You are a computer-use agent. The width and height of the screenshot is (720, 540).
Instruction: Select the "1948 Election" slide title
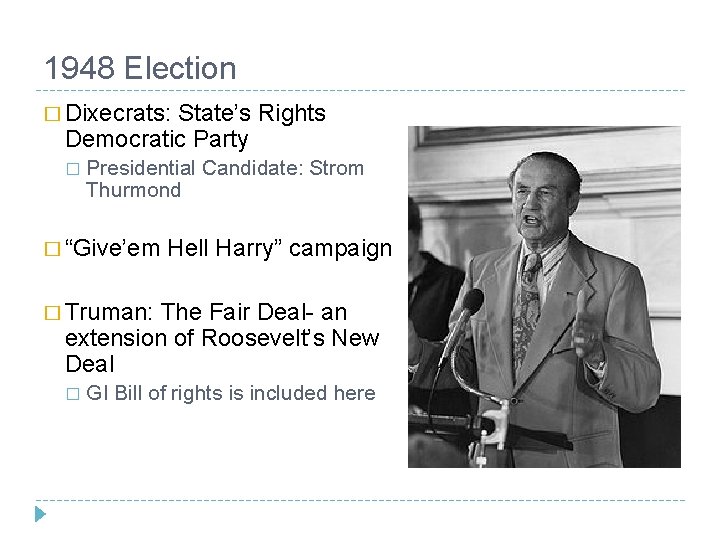(140, 69)
